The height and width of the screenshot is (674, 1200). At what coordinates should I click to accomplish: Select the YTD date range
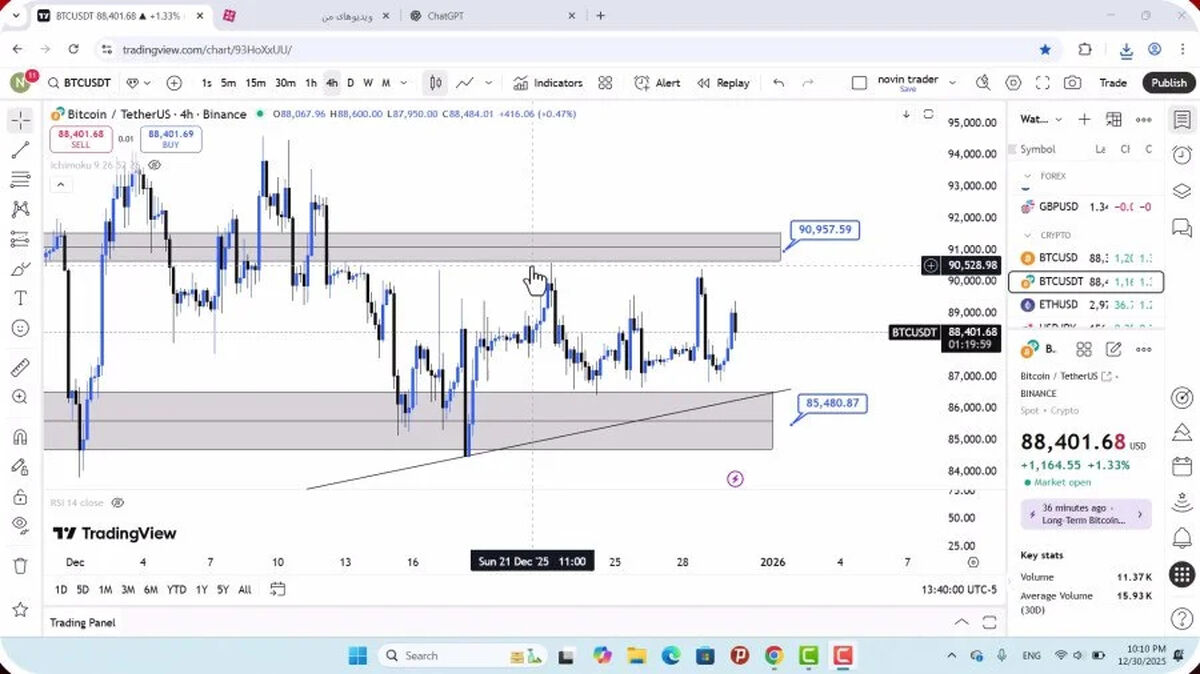177,590
